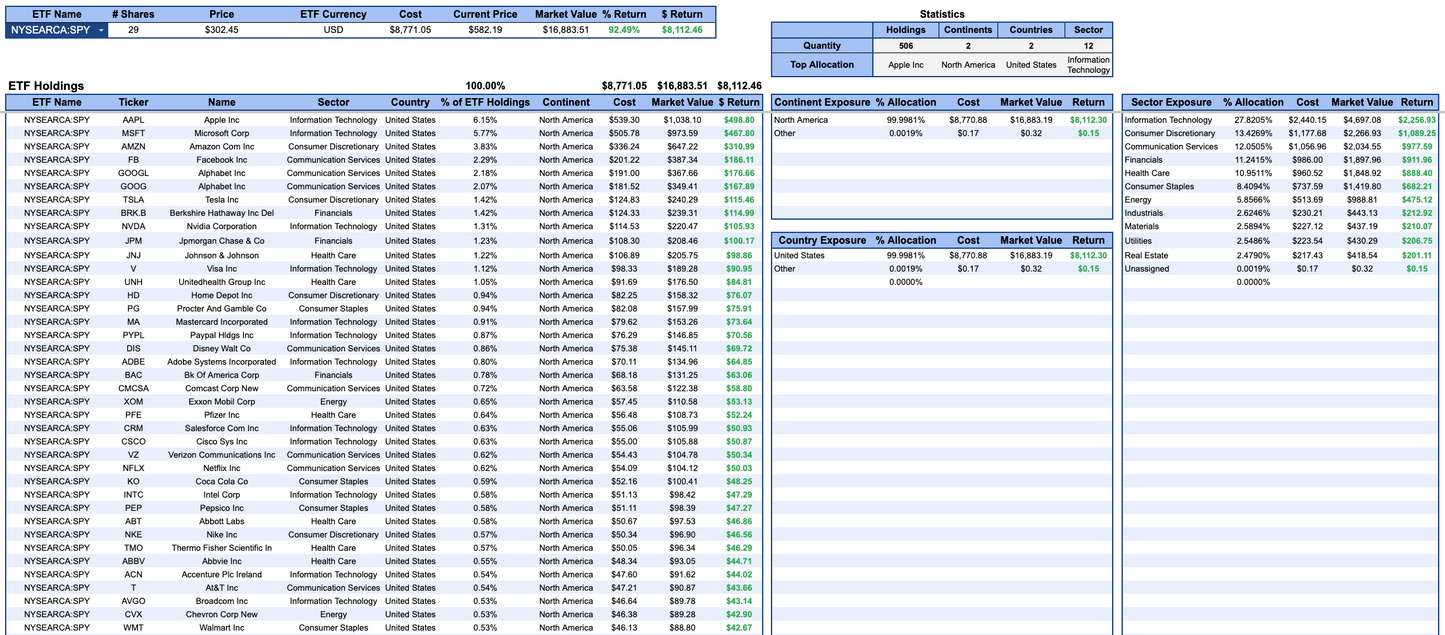
Task: Select the XOM ticker cell
Action: 133,401
